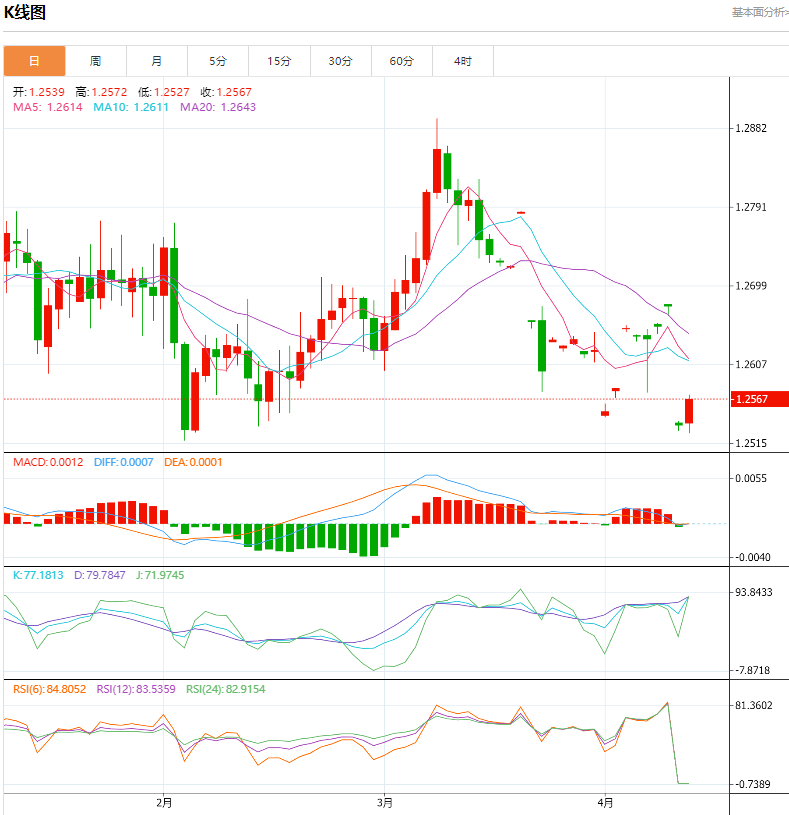Click the MA10 indicator label
Image resolution: width=789 pixels, height=815 pixels.
coord(132,107)
